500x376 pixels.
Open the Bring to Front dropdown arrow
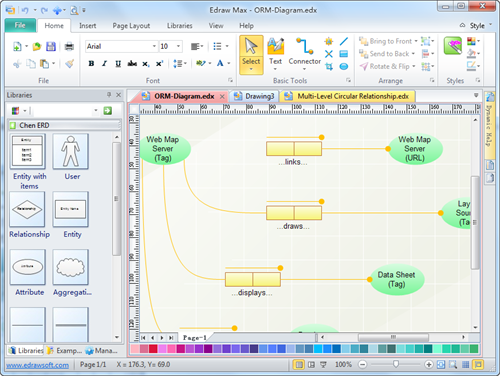tap(416, 41)
